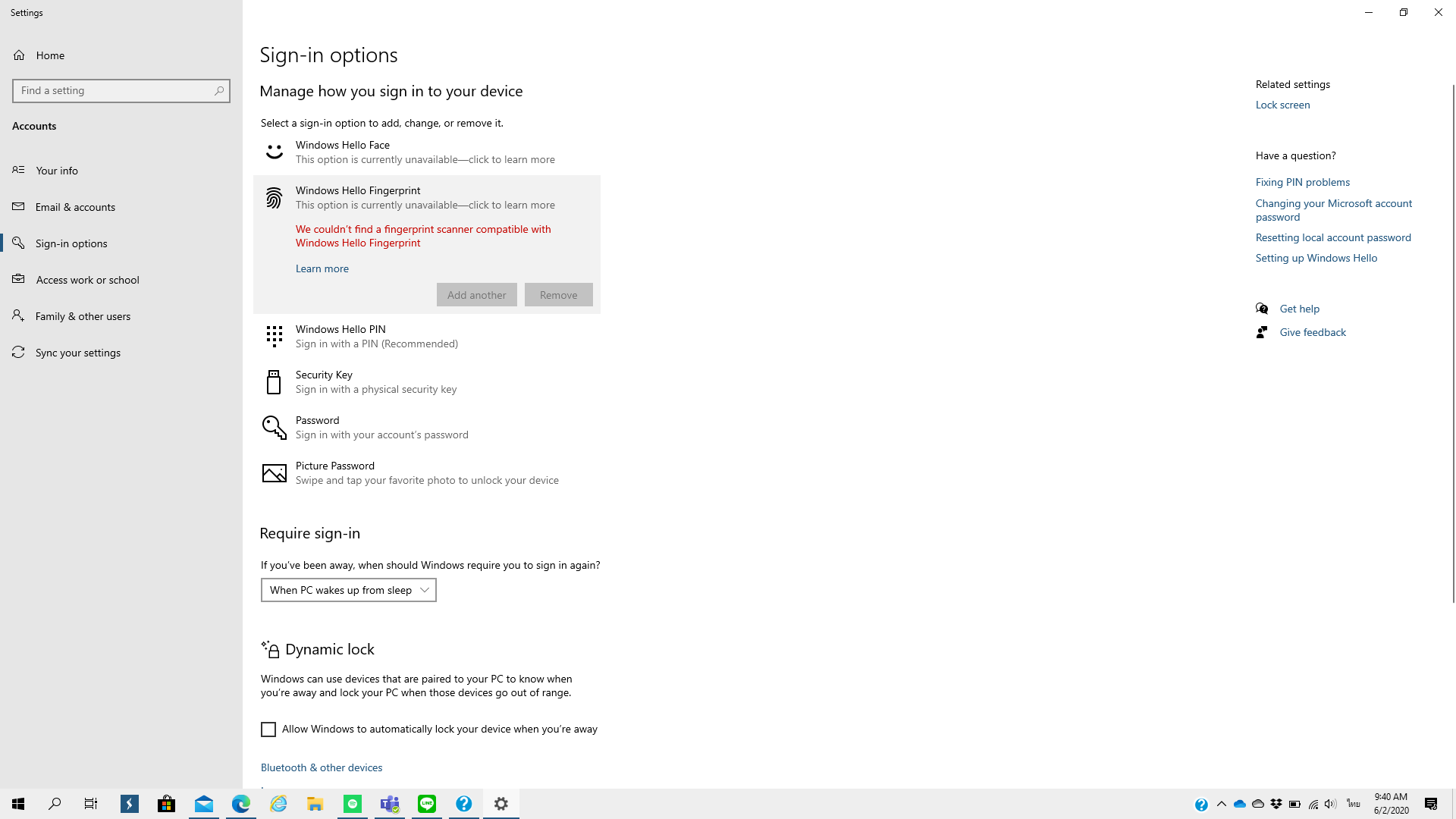The height and width of the screenshot is (819, 1456).
Task: Click the search magnifier in Find a setting
Action: (219, 91)
